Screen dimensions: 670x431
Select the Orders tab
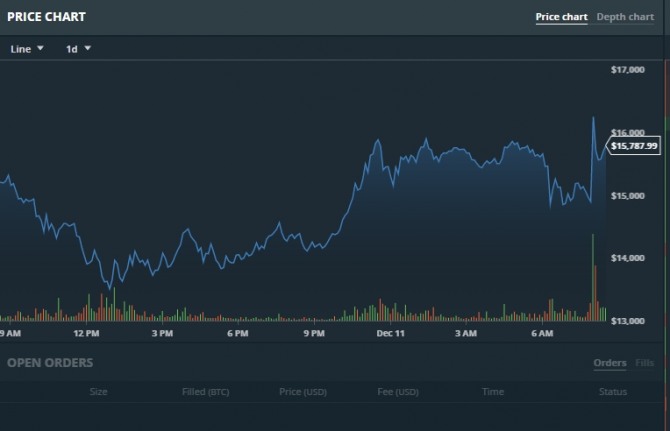[609, 363]
